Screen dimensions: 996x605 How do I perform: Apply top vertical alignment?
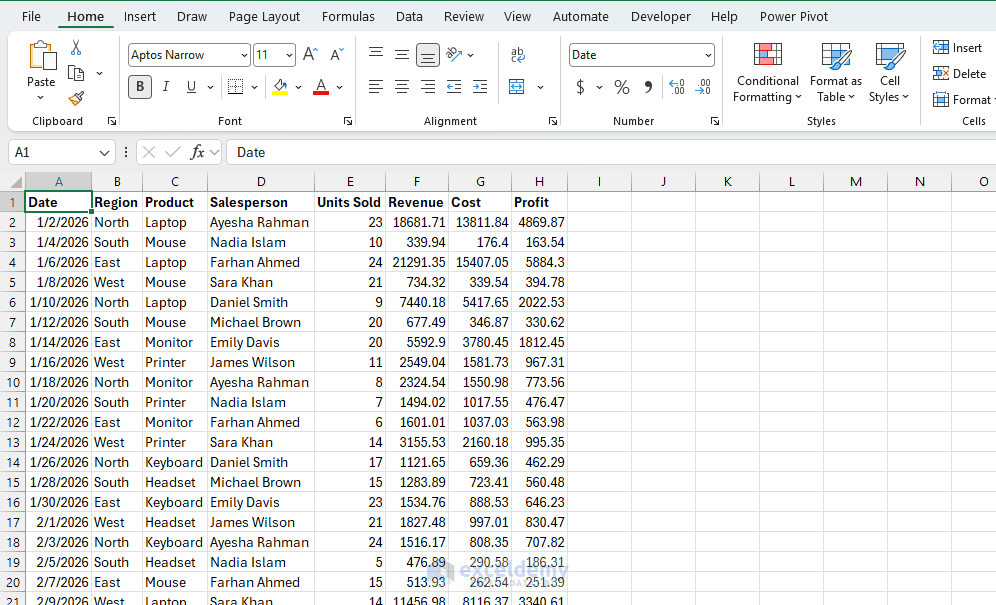pos(376,55)
